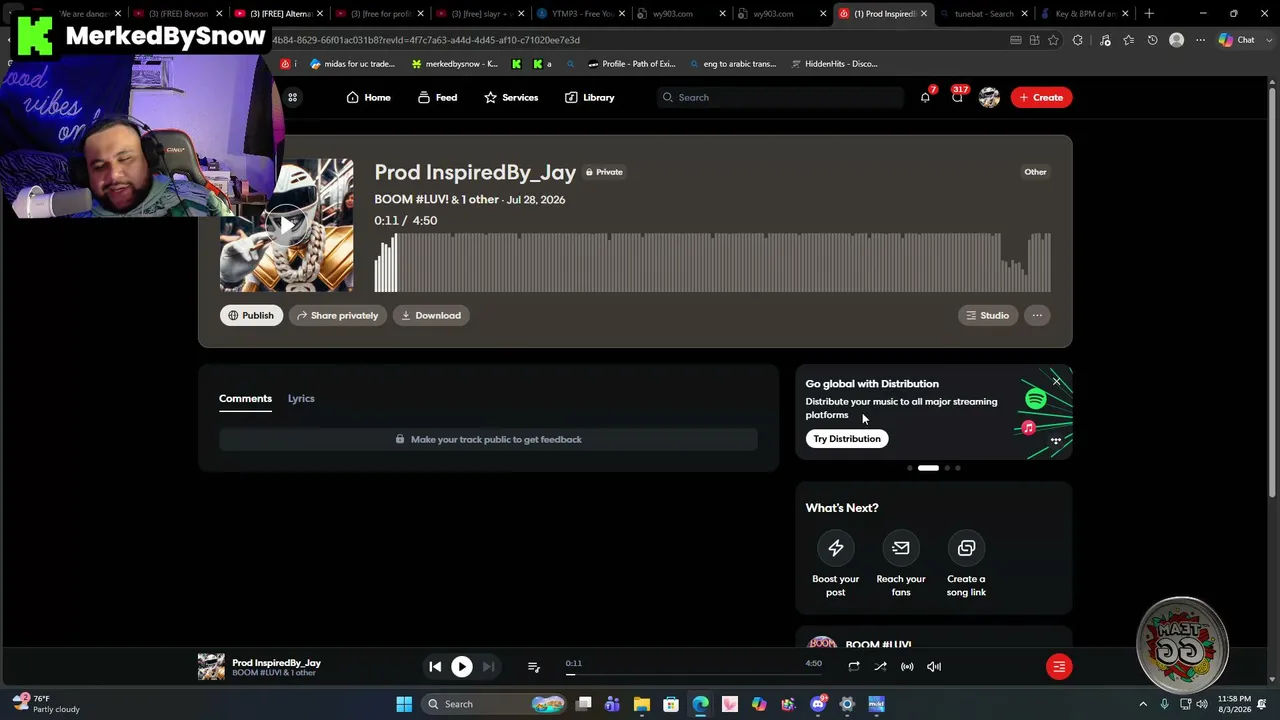This screenshot has width=1280, height=720.
Task: Open a new browser tab
Action: coord(1149,14)
